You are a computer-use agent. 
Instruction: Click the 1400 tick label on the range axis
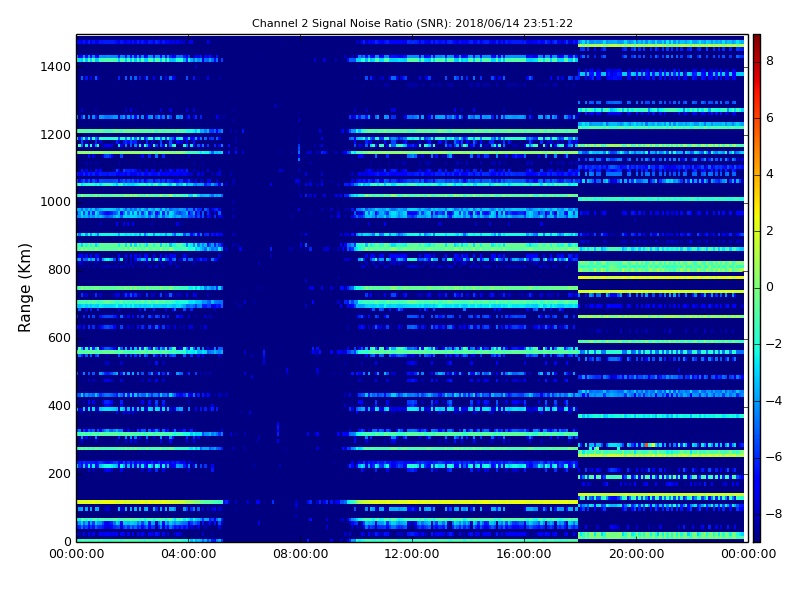(56, 67)
